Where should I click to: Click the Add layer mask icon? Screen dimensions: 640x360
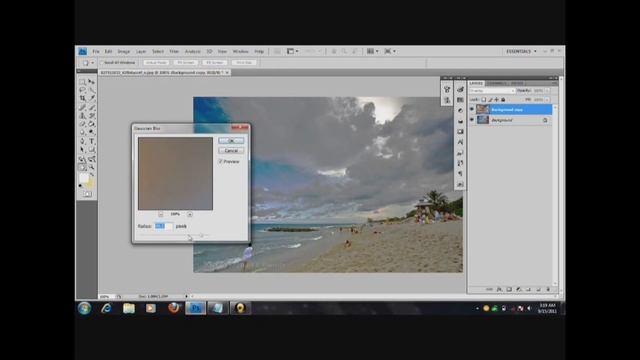(x=509, y=289)
